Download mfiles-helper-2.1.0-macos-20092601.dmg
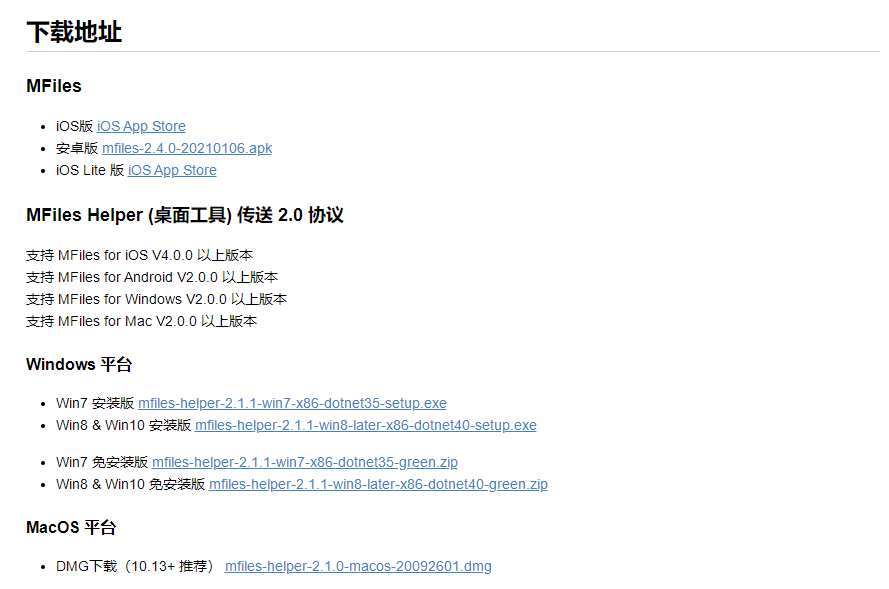889x589 pixels. 358,566
